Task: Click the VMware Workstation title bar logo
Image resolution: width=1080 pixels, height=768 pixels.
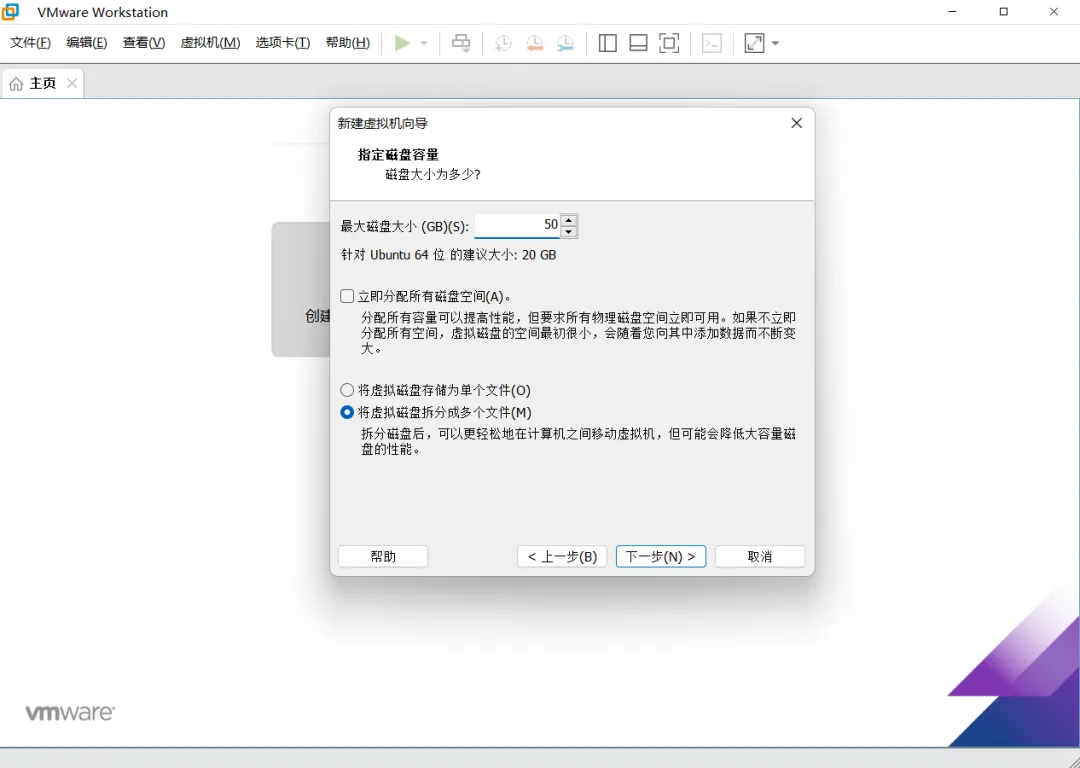Action: [10, 12]
